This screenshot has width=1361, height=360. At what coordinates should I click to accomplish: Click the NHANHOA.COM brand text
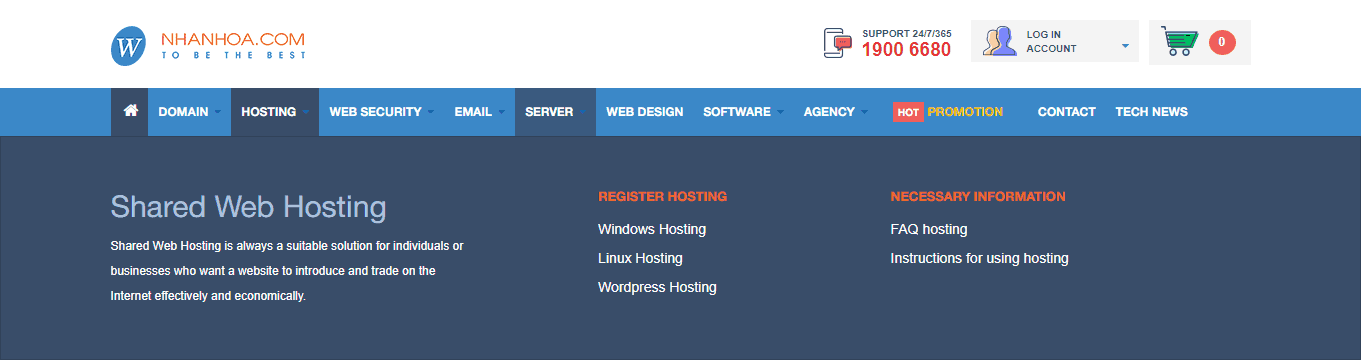pos(233,39)
